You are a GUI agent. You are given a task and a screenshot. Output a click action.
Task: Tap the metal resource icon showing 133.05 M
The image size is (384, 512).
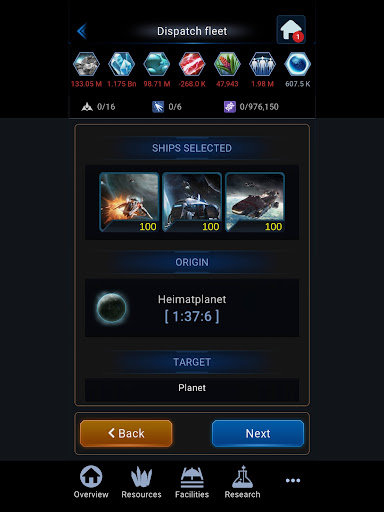click(86, 64)
